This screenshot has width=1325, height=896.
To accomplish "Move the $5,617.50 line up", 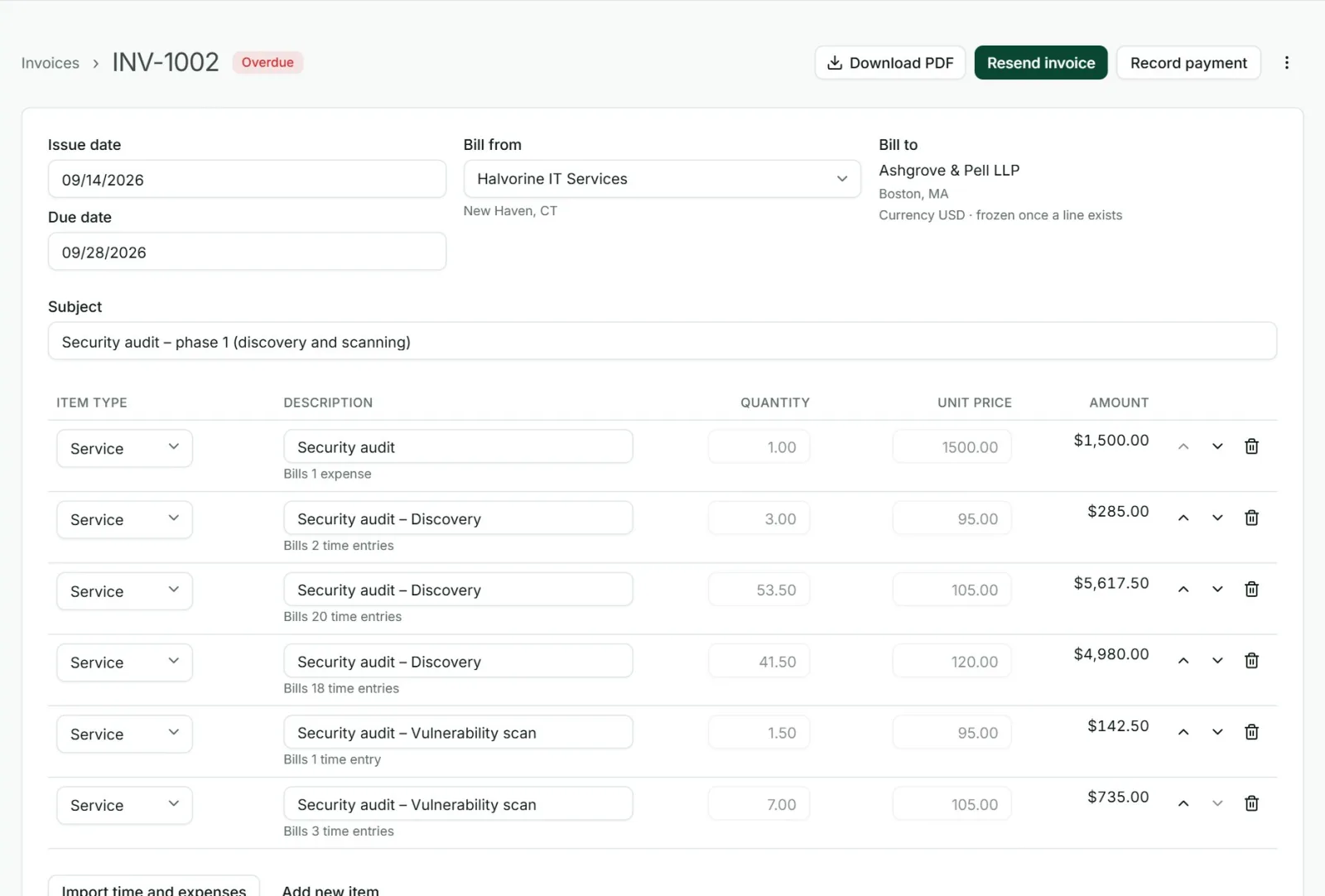I will pyautogui.click(x=1183, y=589).
